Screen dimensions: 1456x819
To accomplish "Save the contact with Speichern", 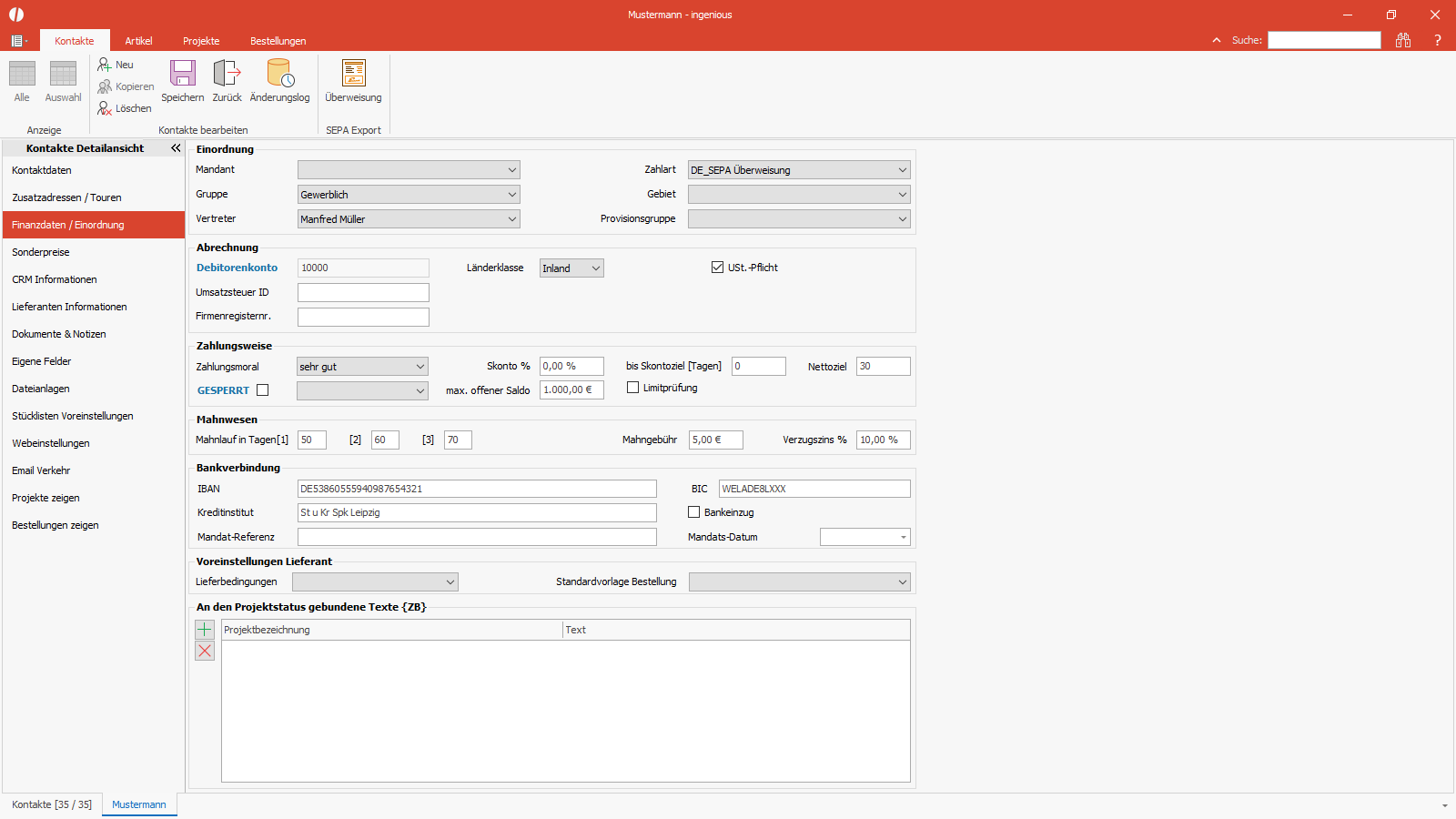I will pyautogui.click(x=183, y=81).
